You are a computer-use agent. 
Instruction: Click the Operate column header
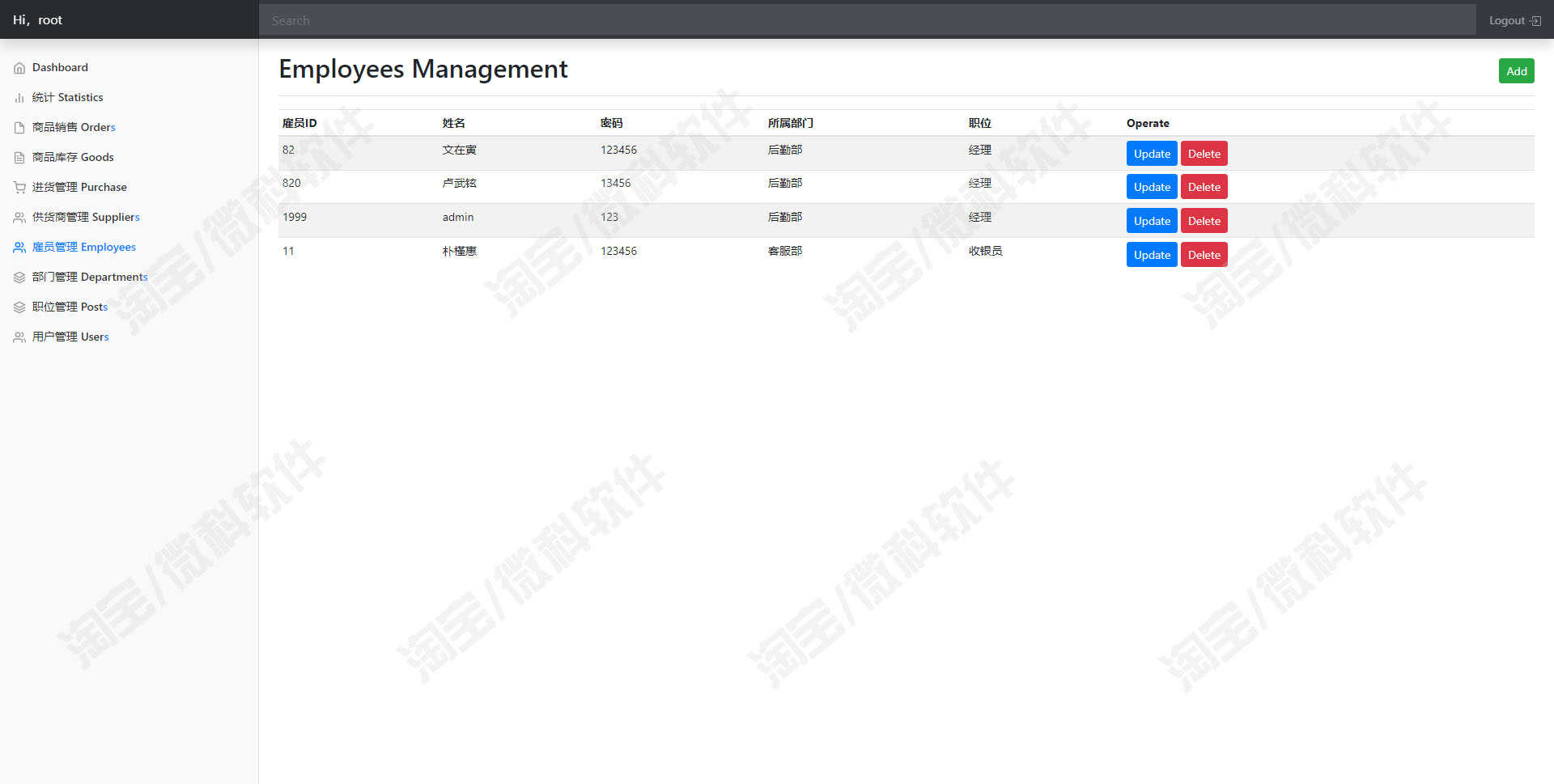(x=1148, y=124)
